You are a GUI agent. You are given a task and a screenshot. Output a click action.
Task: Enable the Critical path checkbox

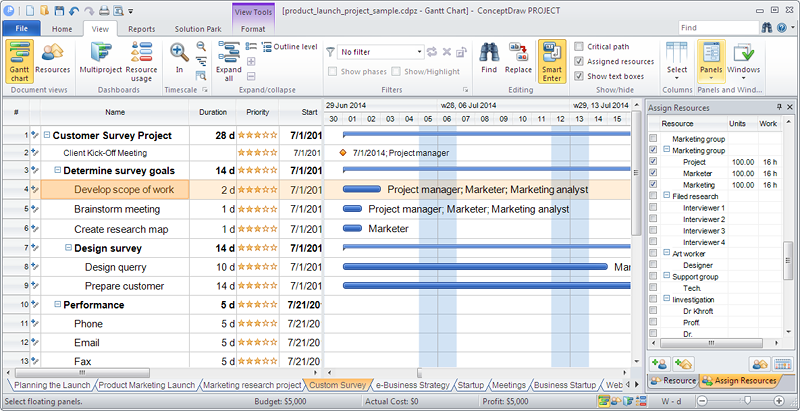[x=580, y=47]
